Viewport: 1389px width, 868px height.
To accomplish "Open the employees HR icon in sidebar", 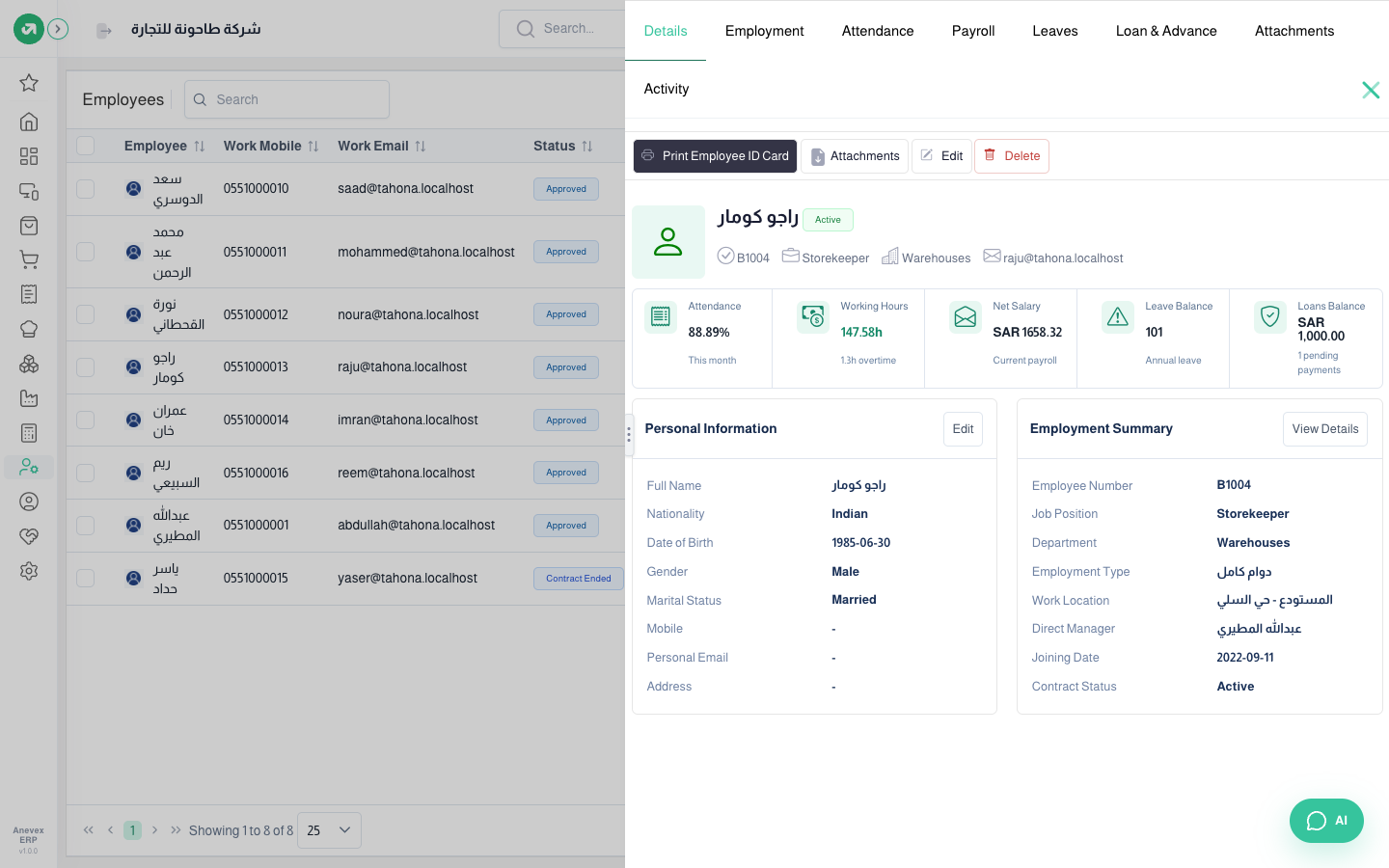I will [x=29, y=467].
